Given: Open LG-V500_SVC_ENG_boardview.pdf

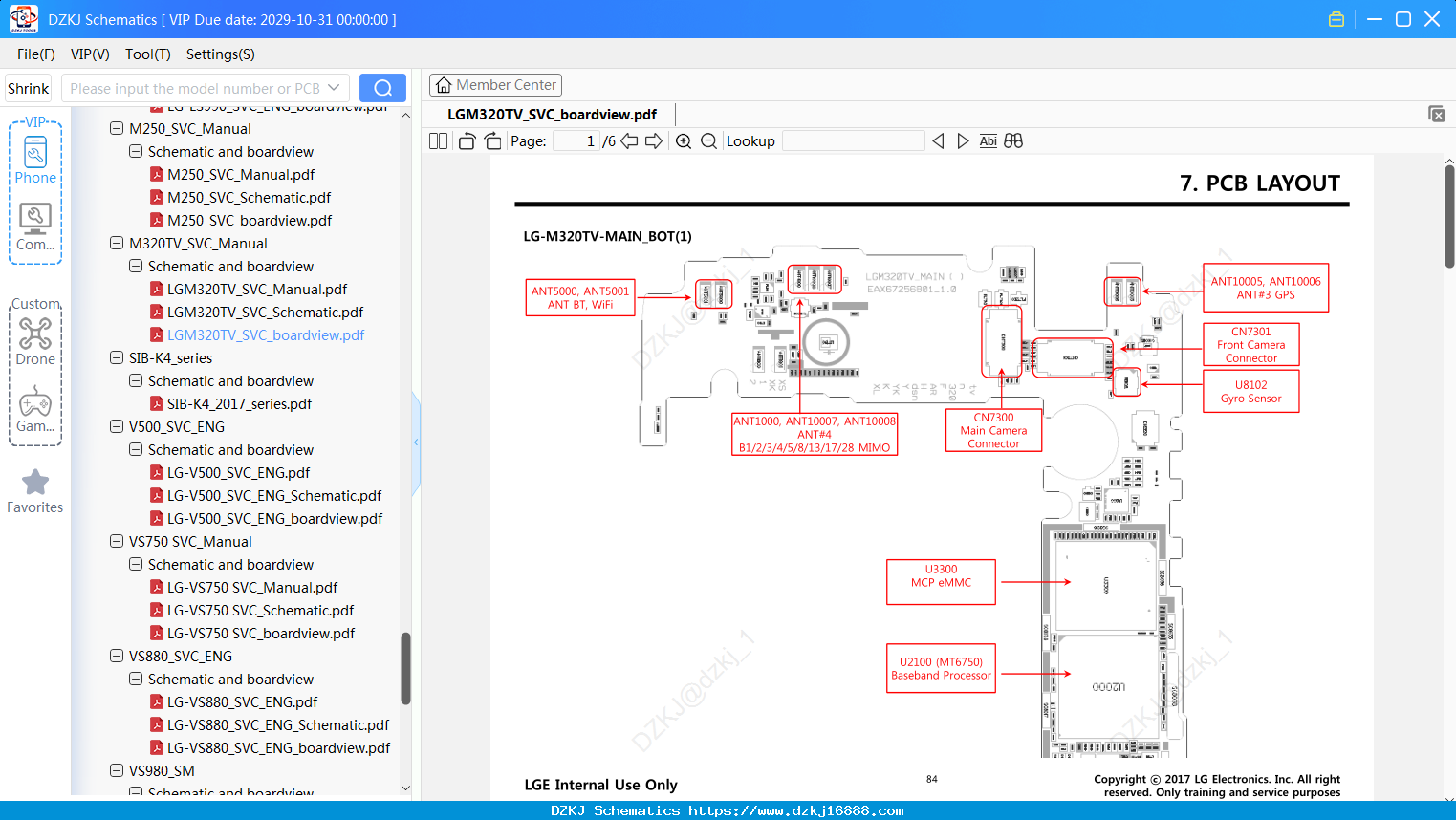Looking at the screenshot, I should tap(274, 518).
